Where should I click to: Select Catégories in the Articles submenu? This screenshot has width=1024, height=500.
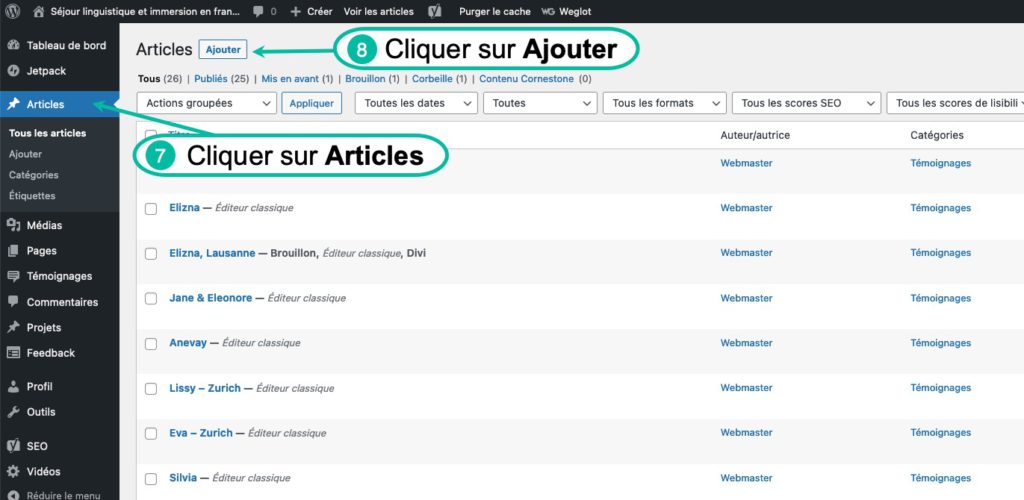[33, 175]
